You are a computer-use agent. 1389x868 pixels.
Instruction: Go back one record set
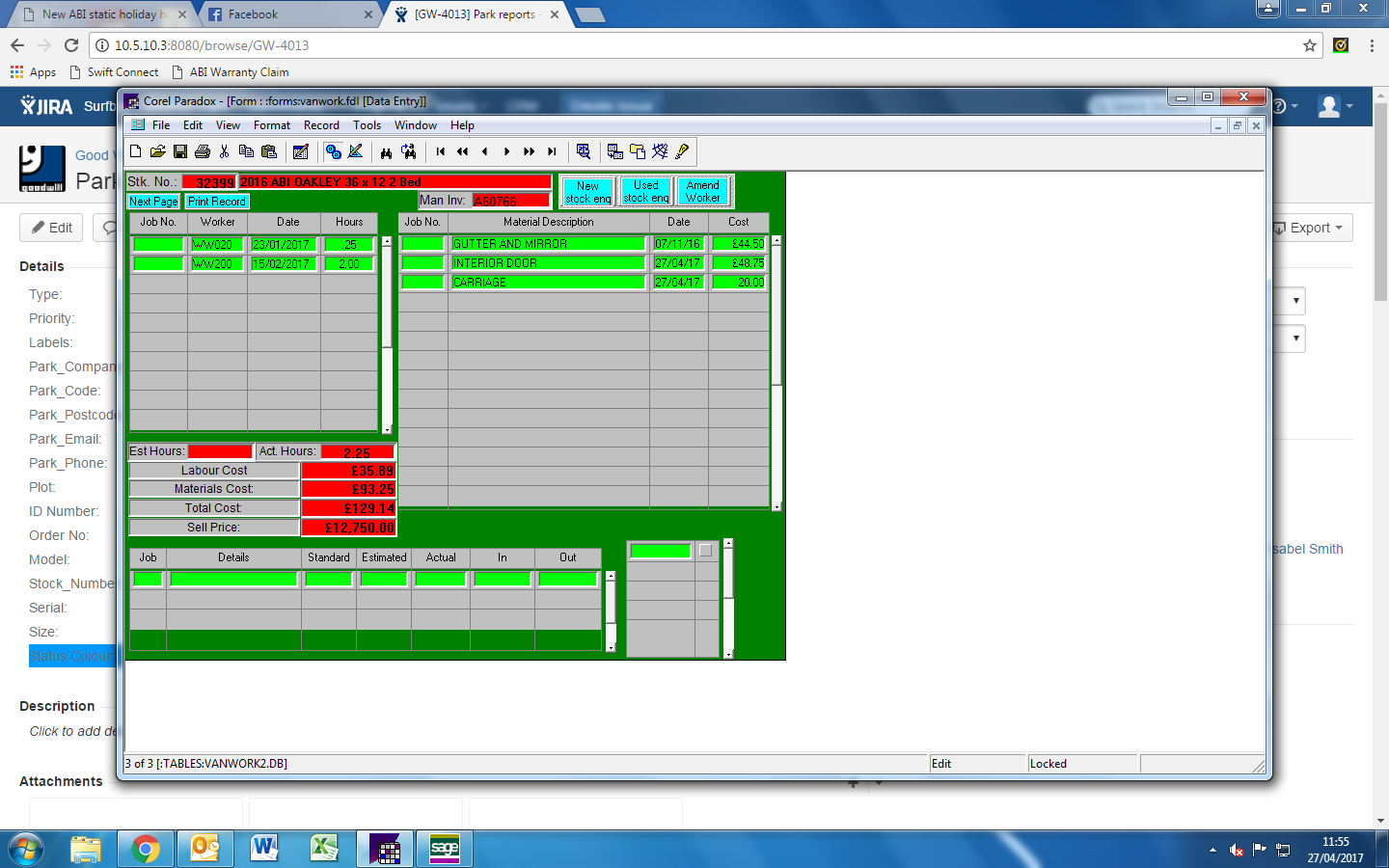click(x=463, y=151)
